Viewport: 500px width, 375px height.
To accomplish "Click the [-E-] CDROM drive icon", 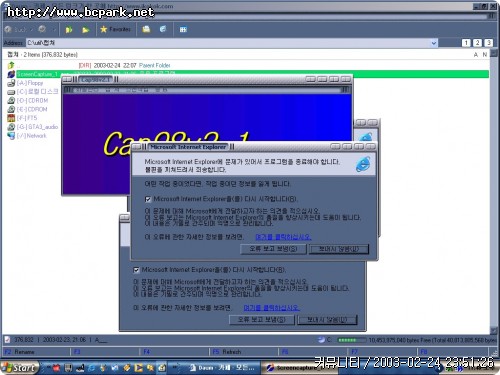I will pyautogui.click(x=11, y=109).
